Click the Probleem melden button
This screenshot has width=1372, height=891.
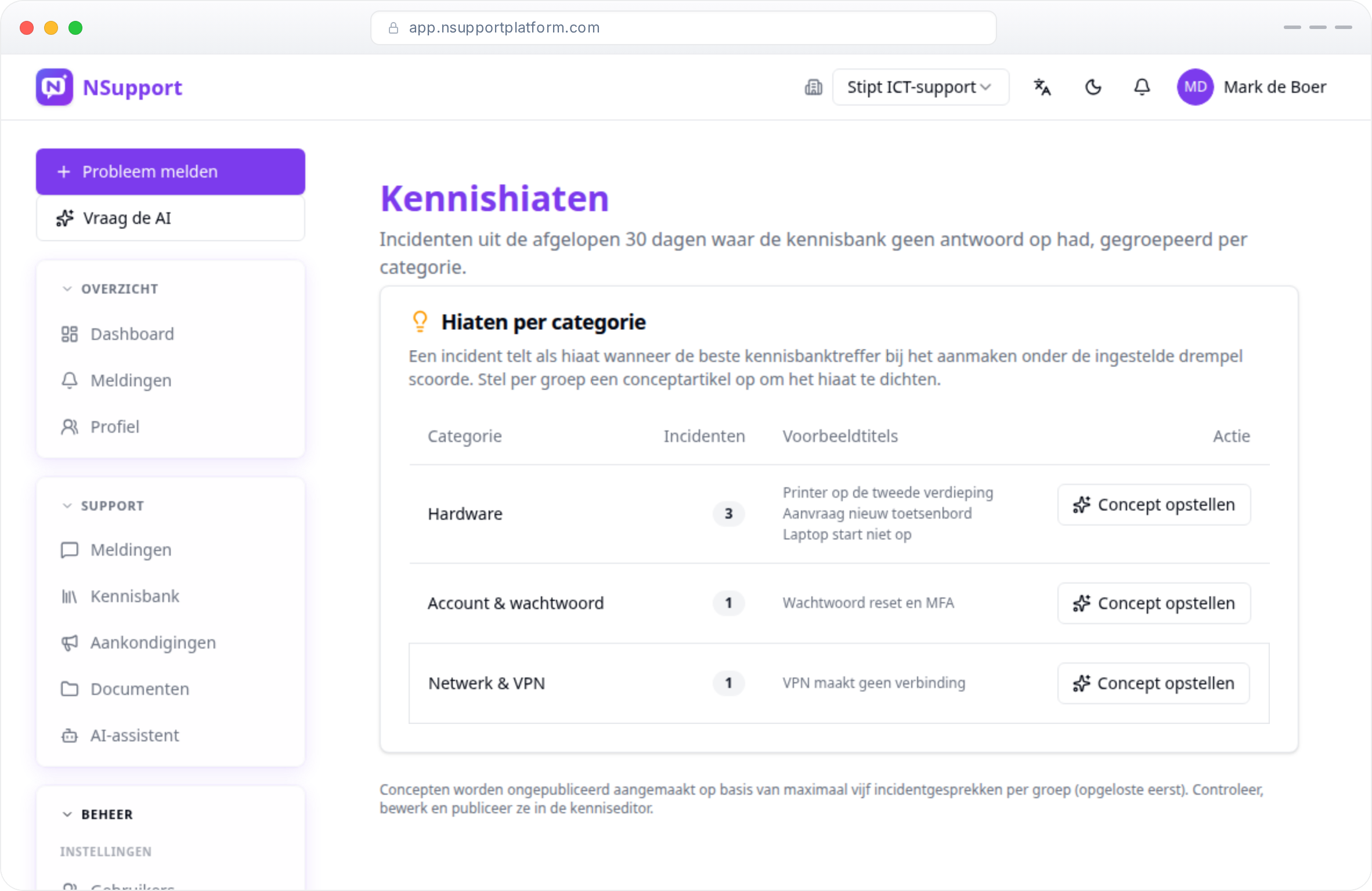171,172
